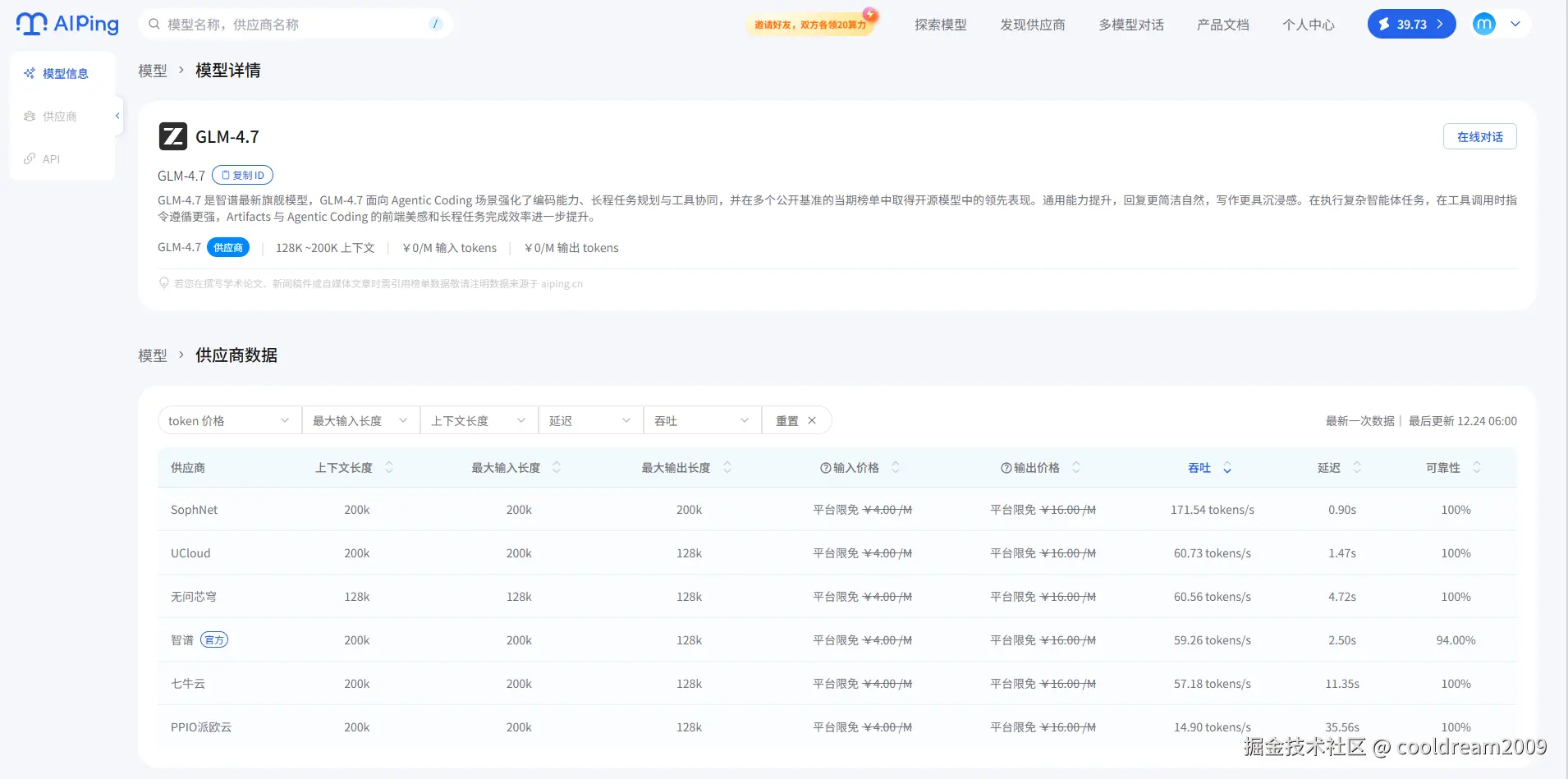Screen dimensions: 1568x779
Task: Sort by 最大输入长度 column arrows
Action: pos(557,467)
